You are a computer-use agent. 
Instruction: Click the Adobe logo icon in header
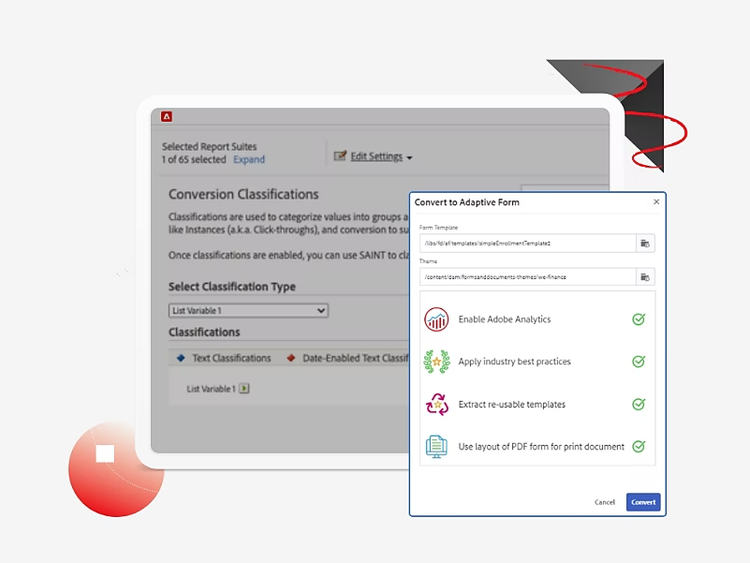(x=167, y=117)
